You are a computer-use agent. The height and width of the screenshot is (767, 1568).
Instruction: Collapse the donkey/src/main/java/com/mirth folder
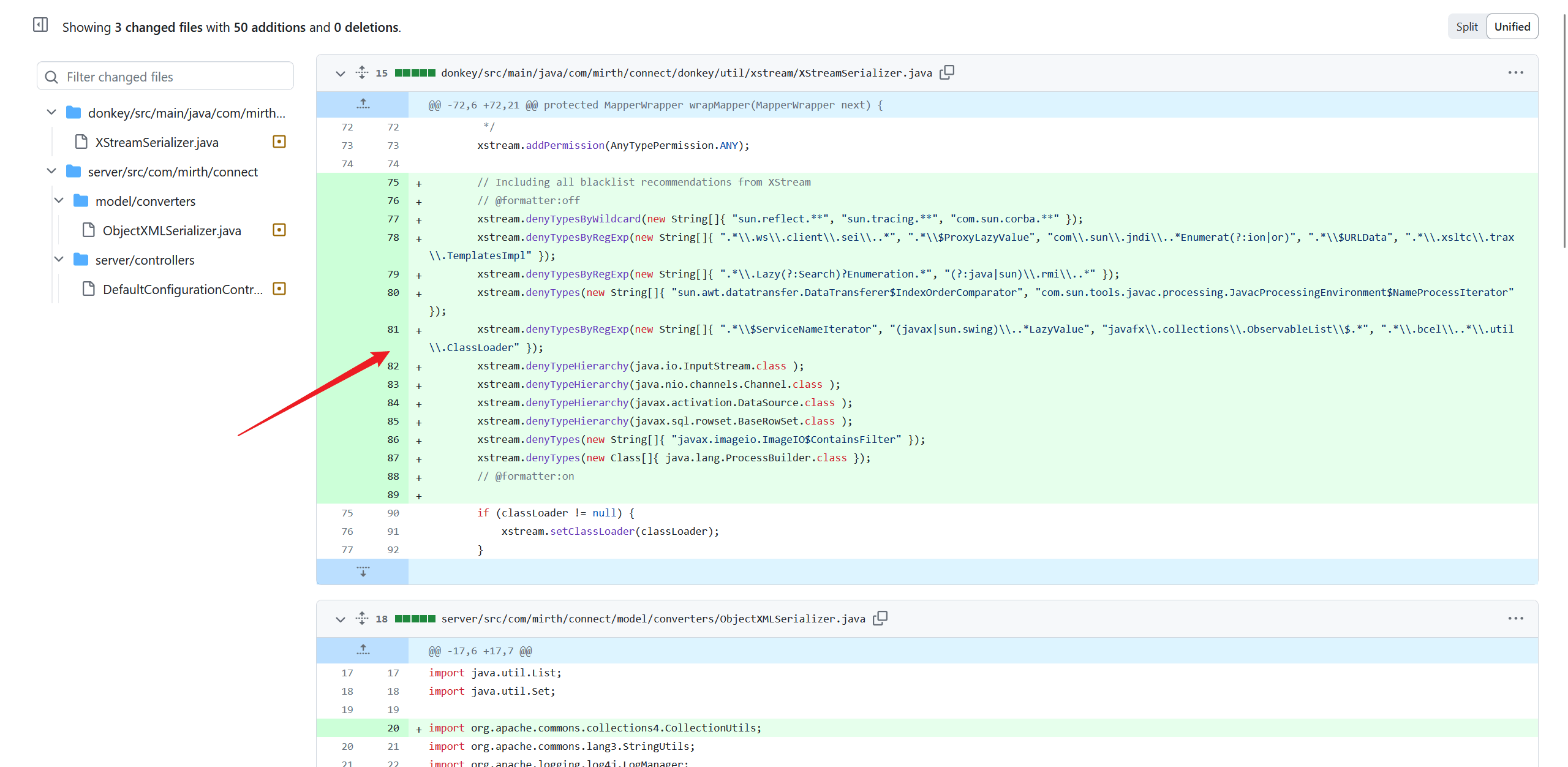pos(51,113)
